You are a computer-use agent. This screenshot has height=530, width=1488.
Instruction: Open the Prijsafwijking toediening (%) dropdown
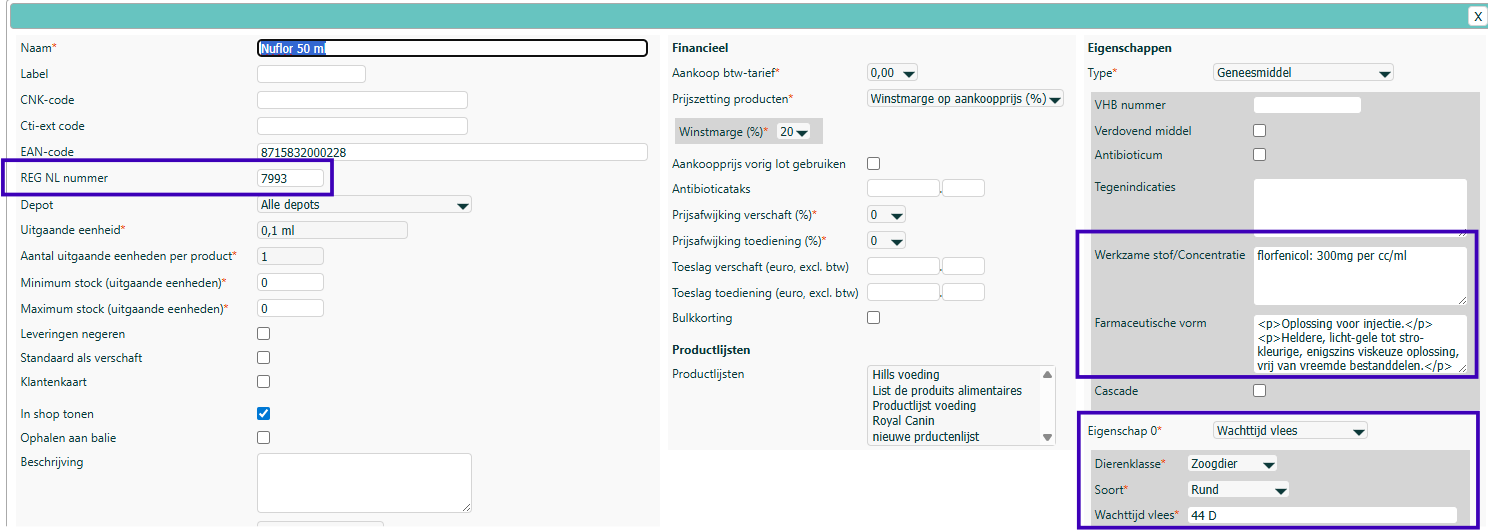(x=886, y=240)
